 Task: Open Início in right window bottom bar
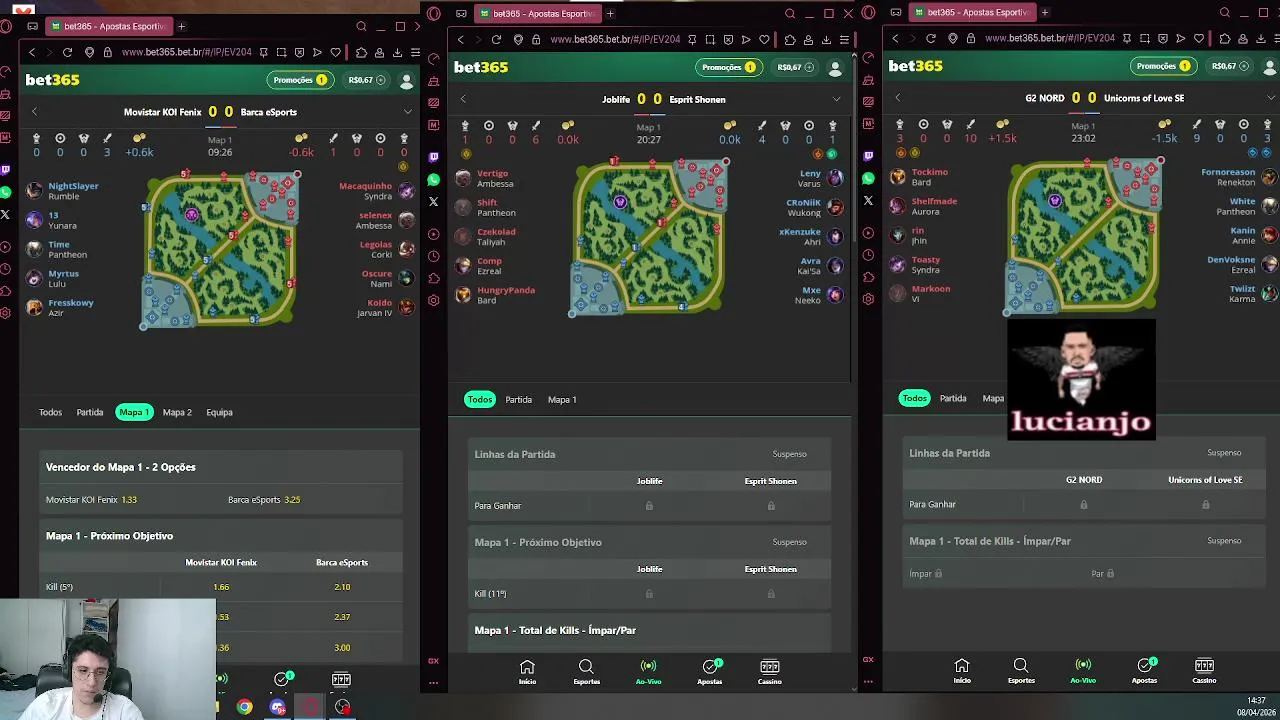[x=962, y=671]
